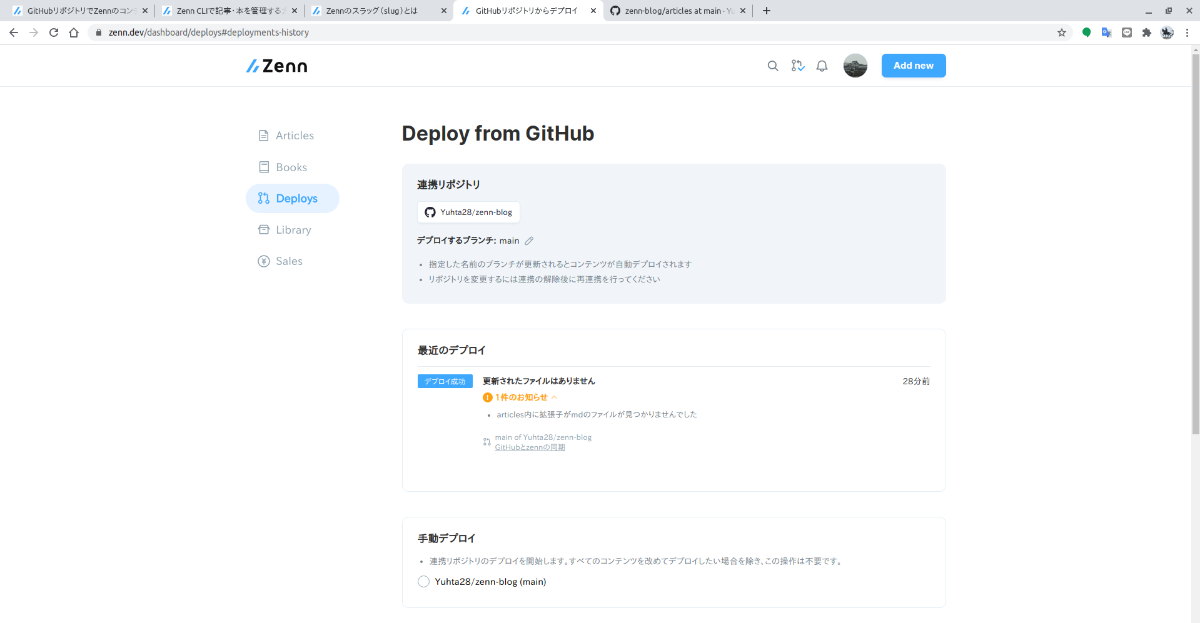Go to Articles in sidebar
This screenshot has height=623, width=1200.
point(285,135)
